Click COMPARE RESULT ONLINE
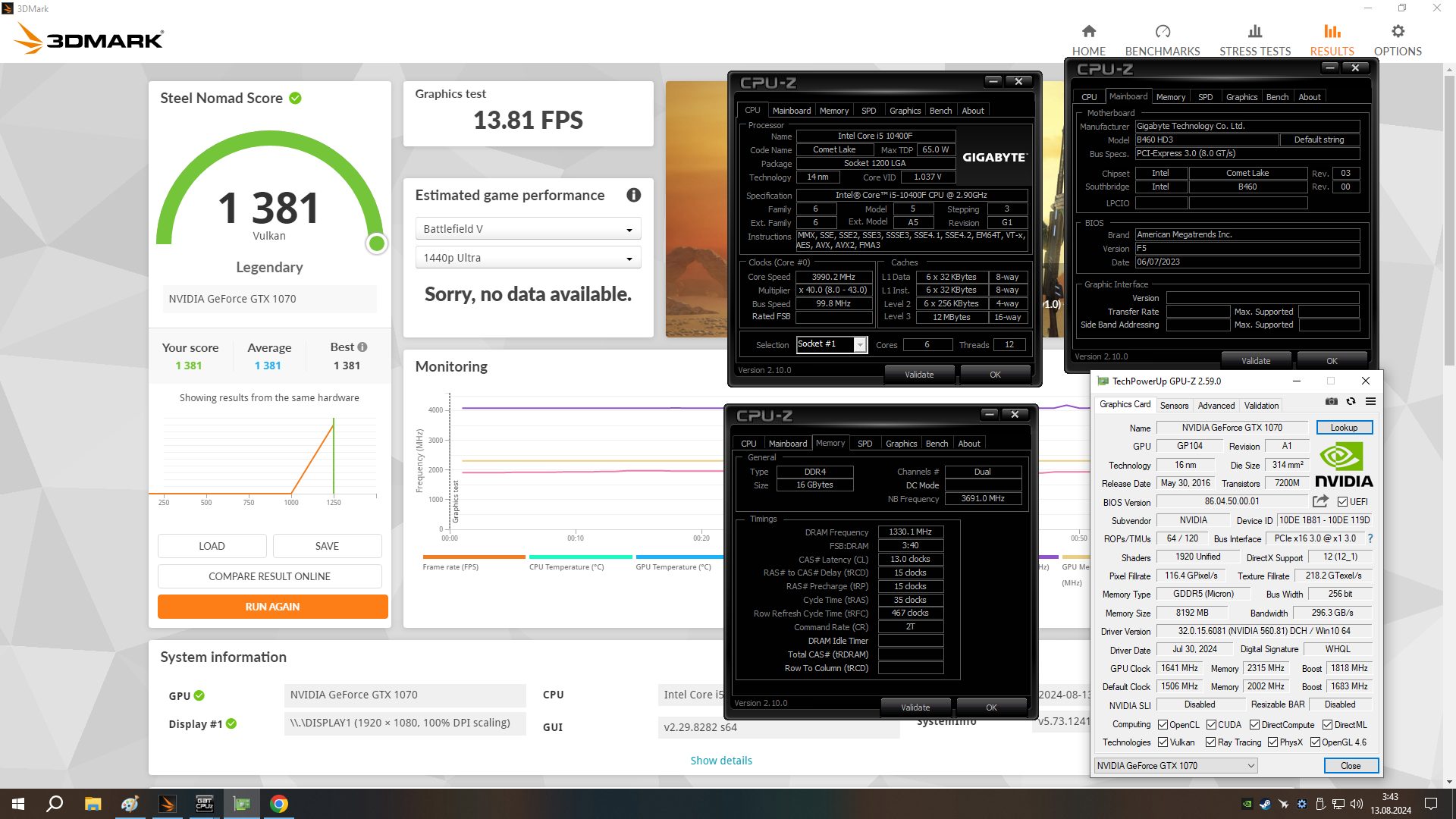The height and width of the screenshot is (819, 1456). click(269, 576)
